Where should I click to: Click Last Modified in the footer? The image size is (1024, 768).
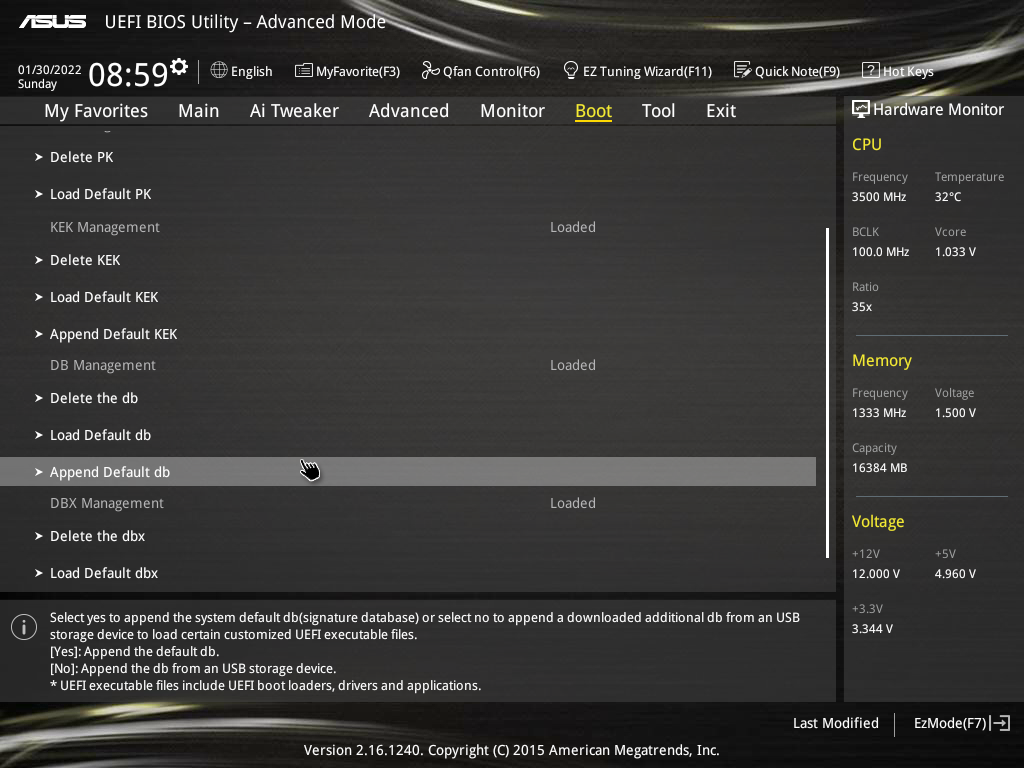pyautogui.click(x=835, y=723)
